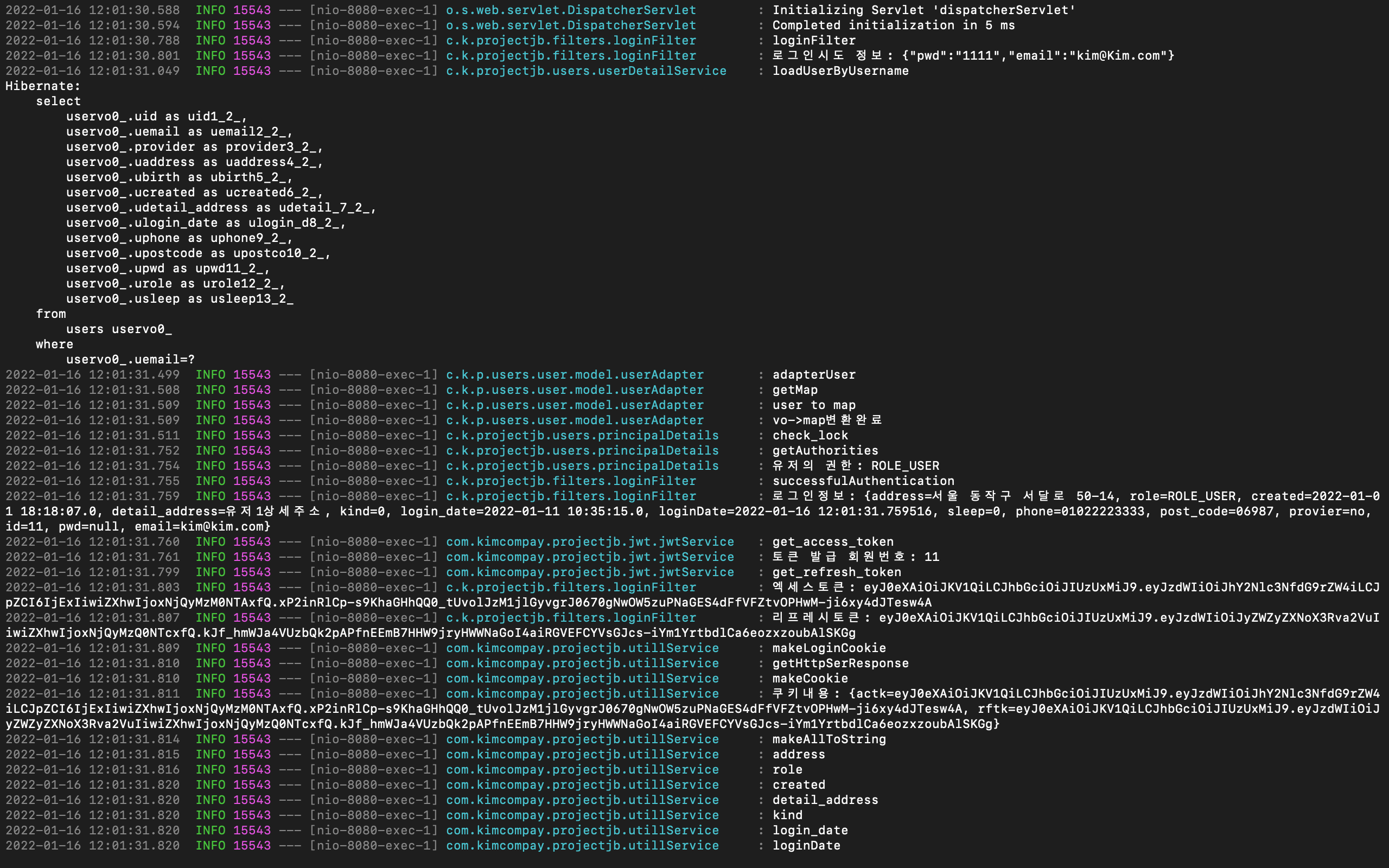
Task: Click 'Completed initialization in 5 ms' message
Action: coord(893,25)
